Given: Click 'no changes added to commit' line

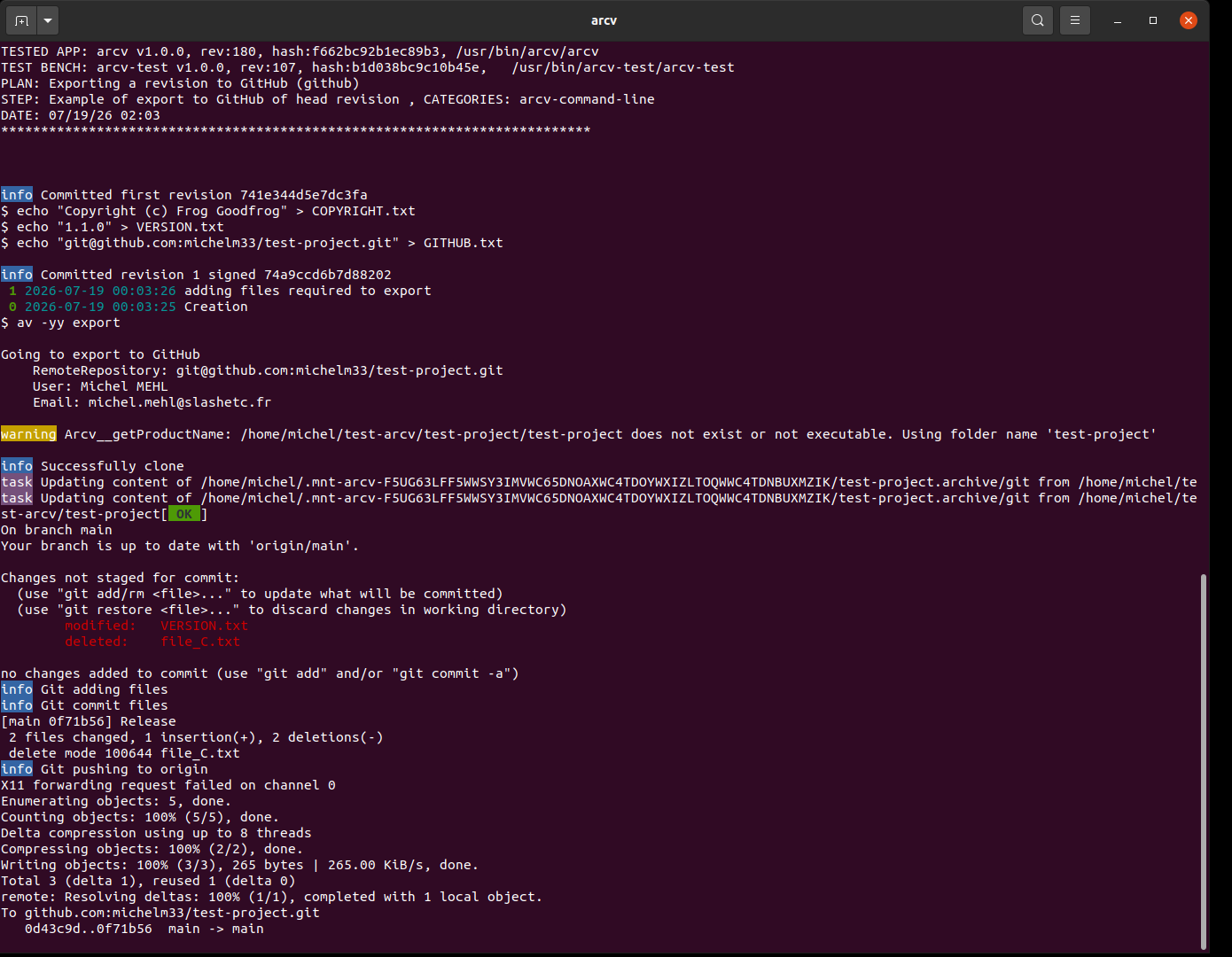Looking at the screenshot, I should [x=260, y=673].
